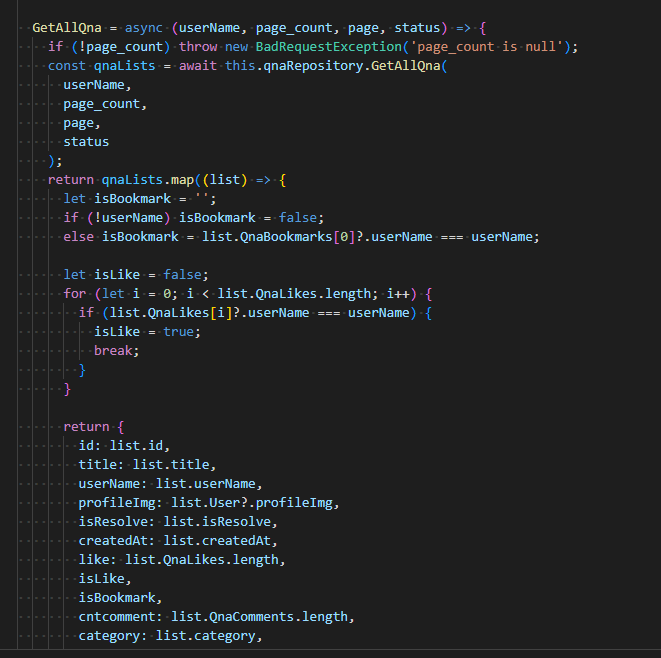Click the title: list.title property
This screenshot has width=661, height=658.
coord(147,465)
